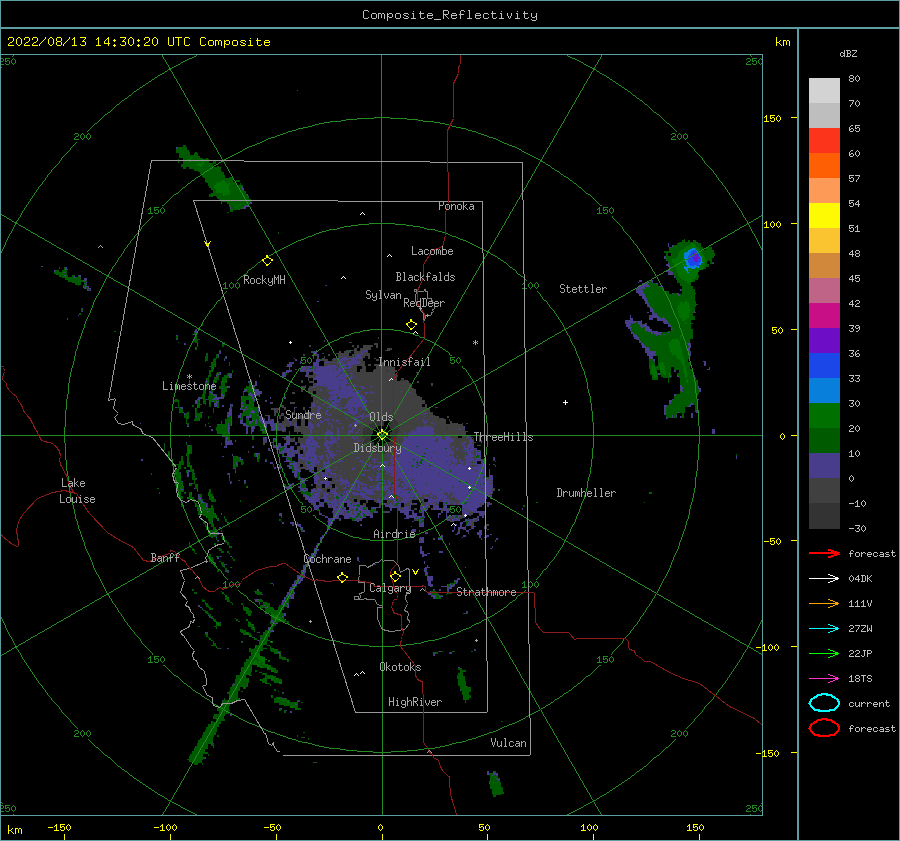Click the Okotoks label
The image size is (900, 841).
coord(400,667)
